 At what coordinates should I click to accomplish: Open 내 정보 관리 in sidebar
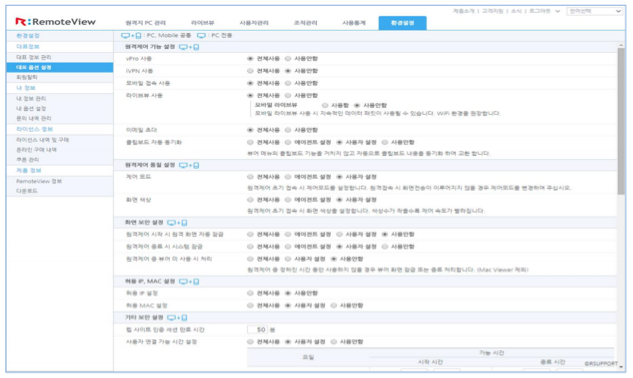pos(31,99)
